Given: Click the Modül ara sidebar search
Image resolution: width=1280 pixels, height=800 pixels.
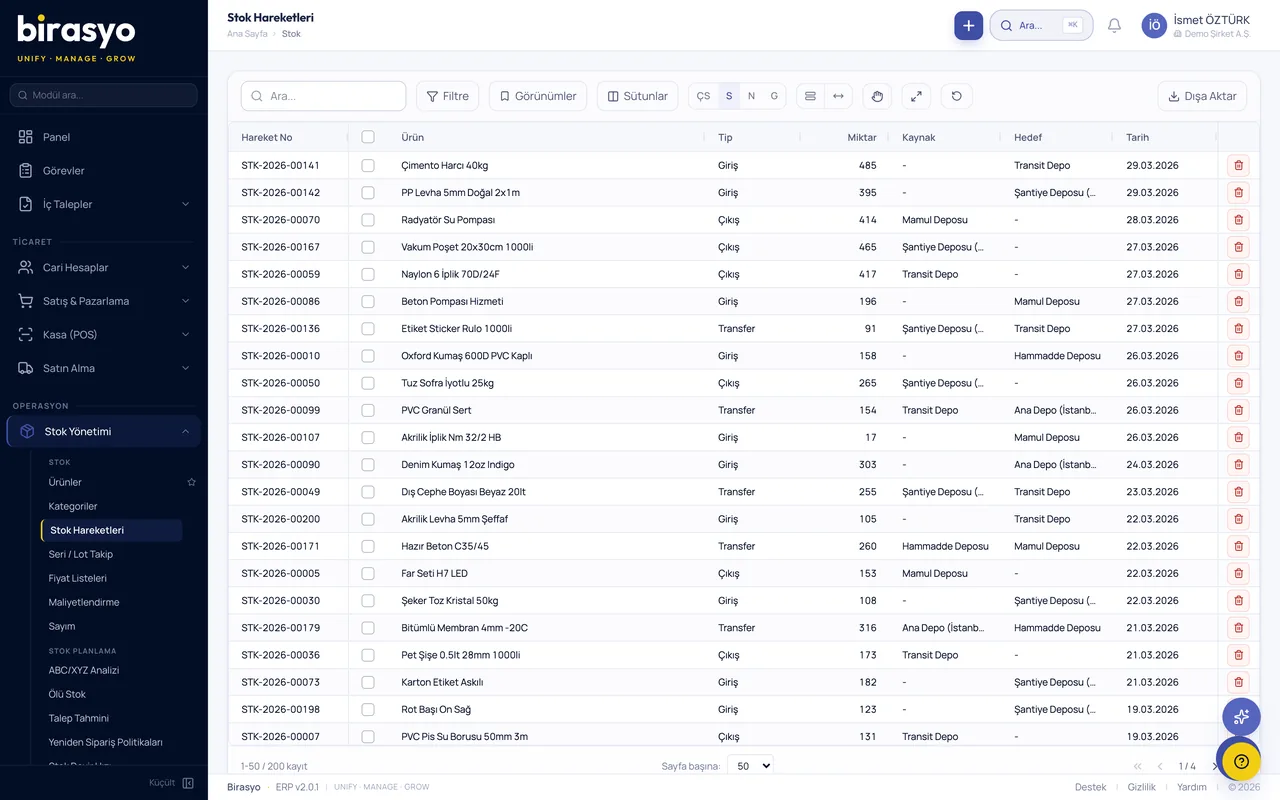Looking at the screenshot, I should coord(104,95).
